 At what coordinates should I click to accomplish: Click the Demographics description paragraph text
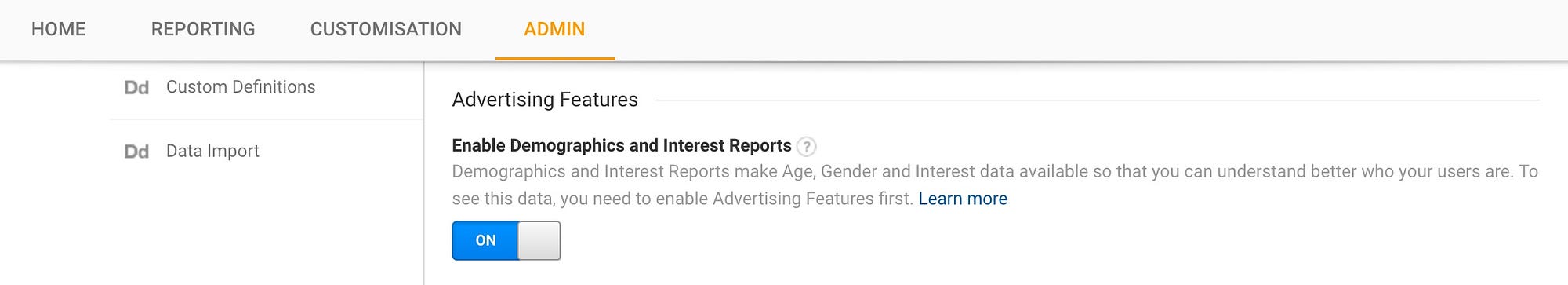click(995, 185)
